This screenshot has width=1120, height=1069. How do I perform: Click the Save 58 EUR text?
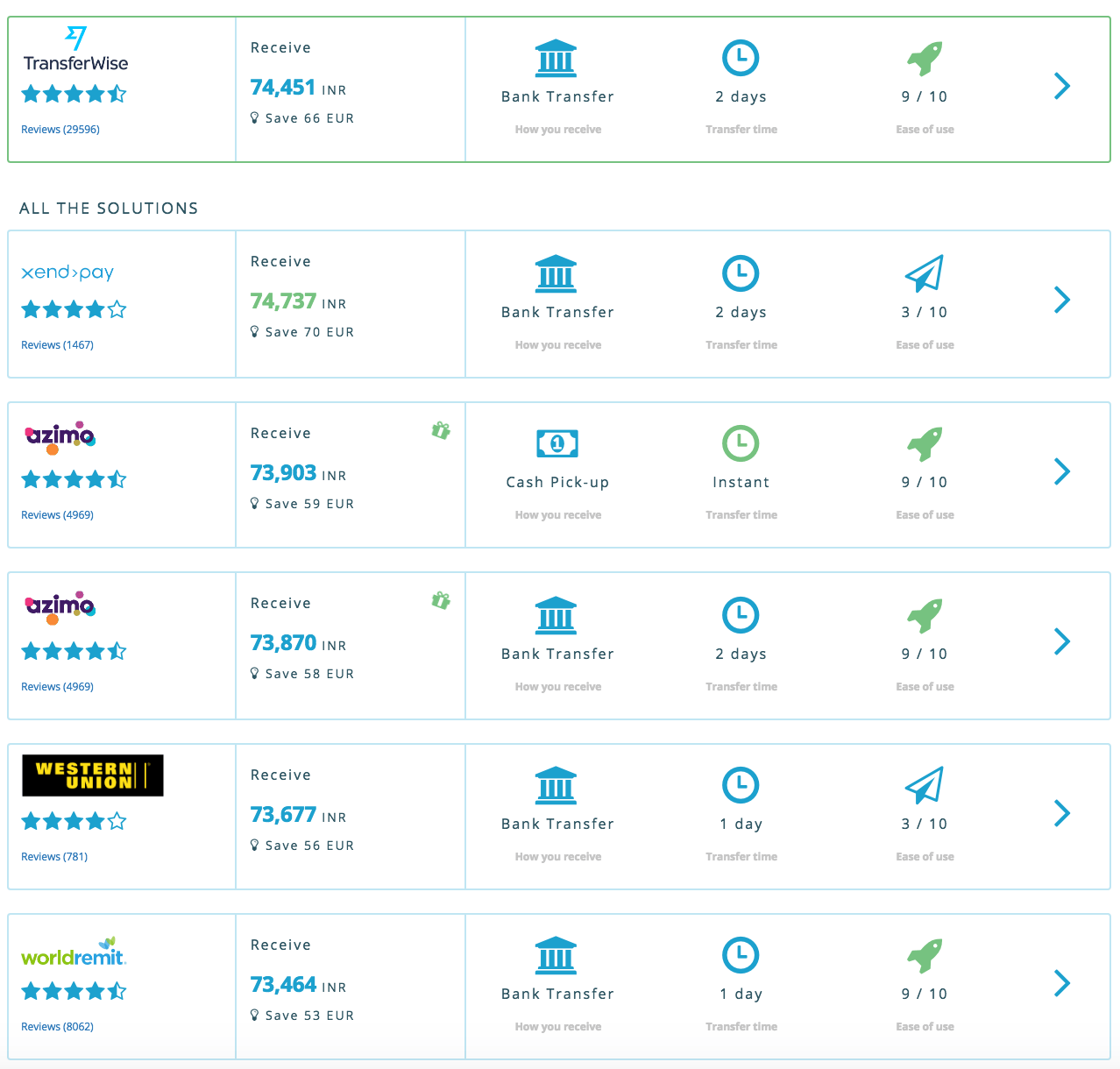tap(309, 674)
